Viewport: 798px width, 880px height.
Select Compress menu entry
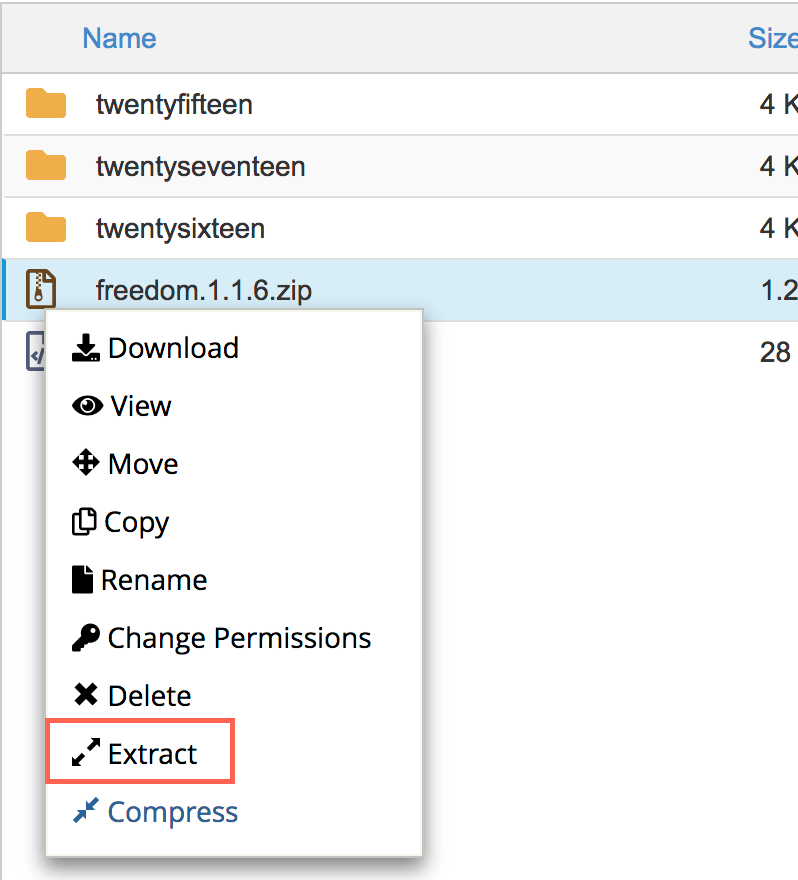pyautogui.click(x=172, y=812)
